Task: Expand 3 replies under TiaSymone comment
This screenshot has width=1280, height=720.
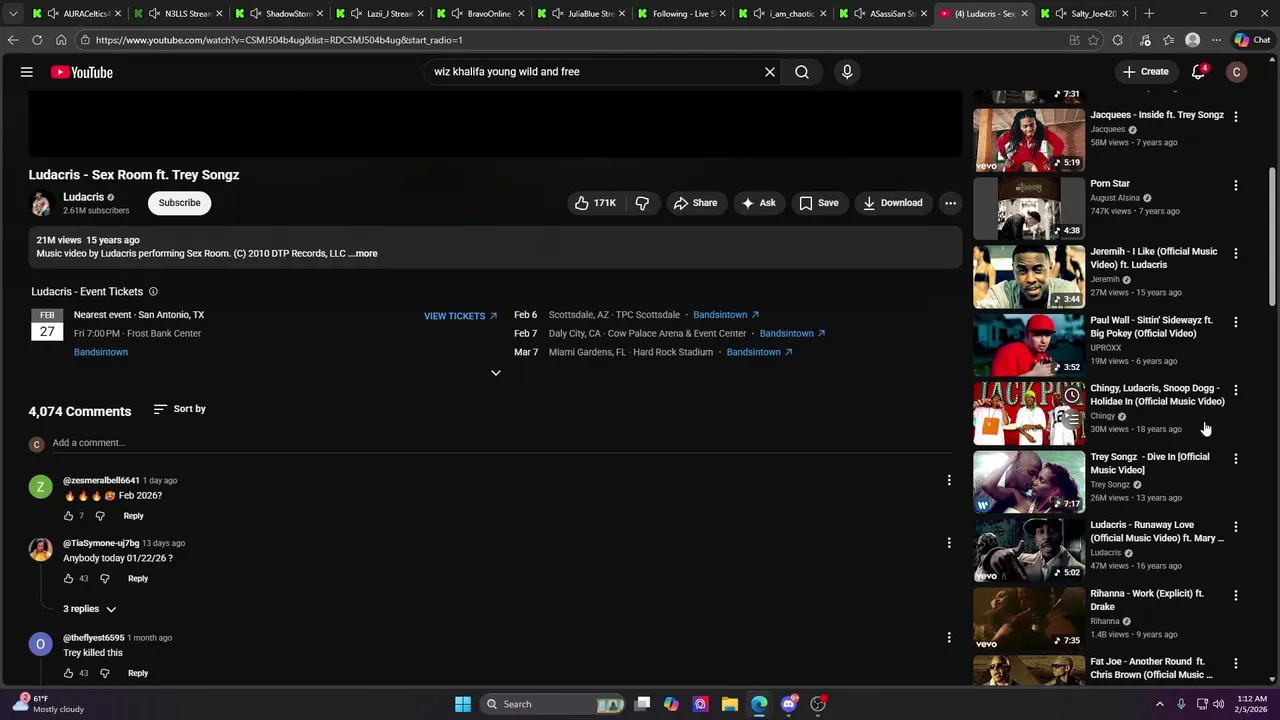Action: coord(90,609)
